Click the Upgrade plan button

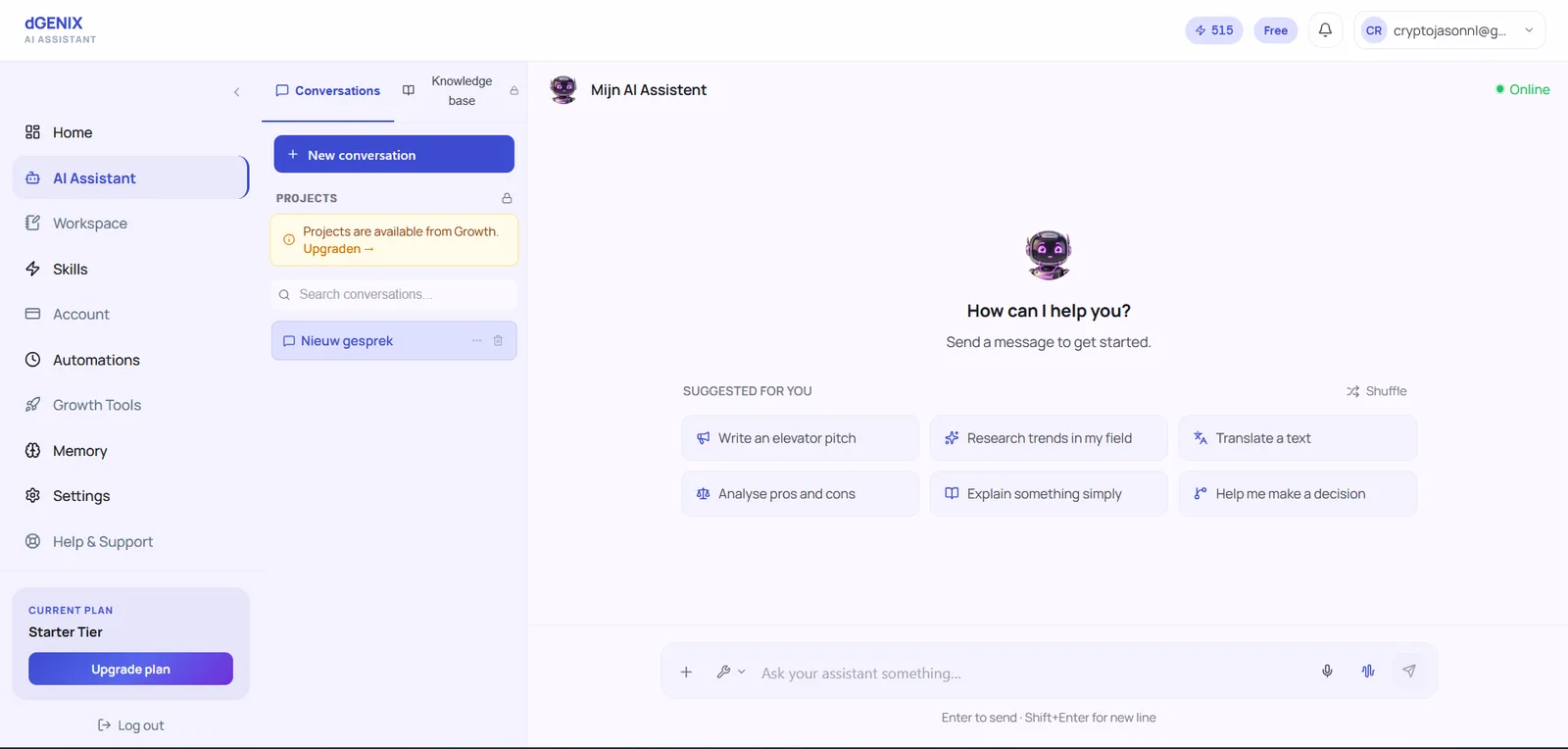tap(130, 669)
